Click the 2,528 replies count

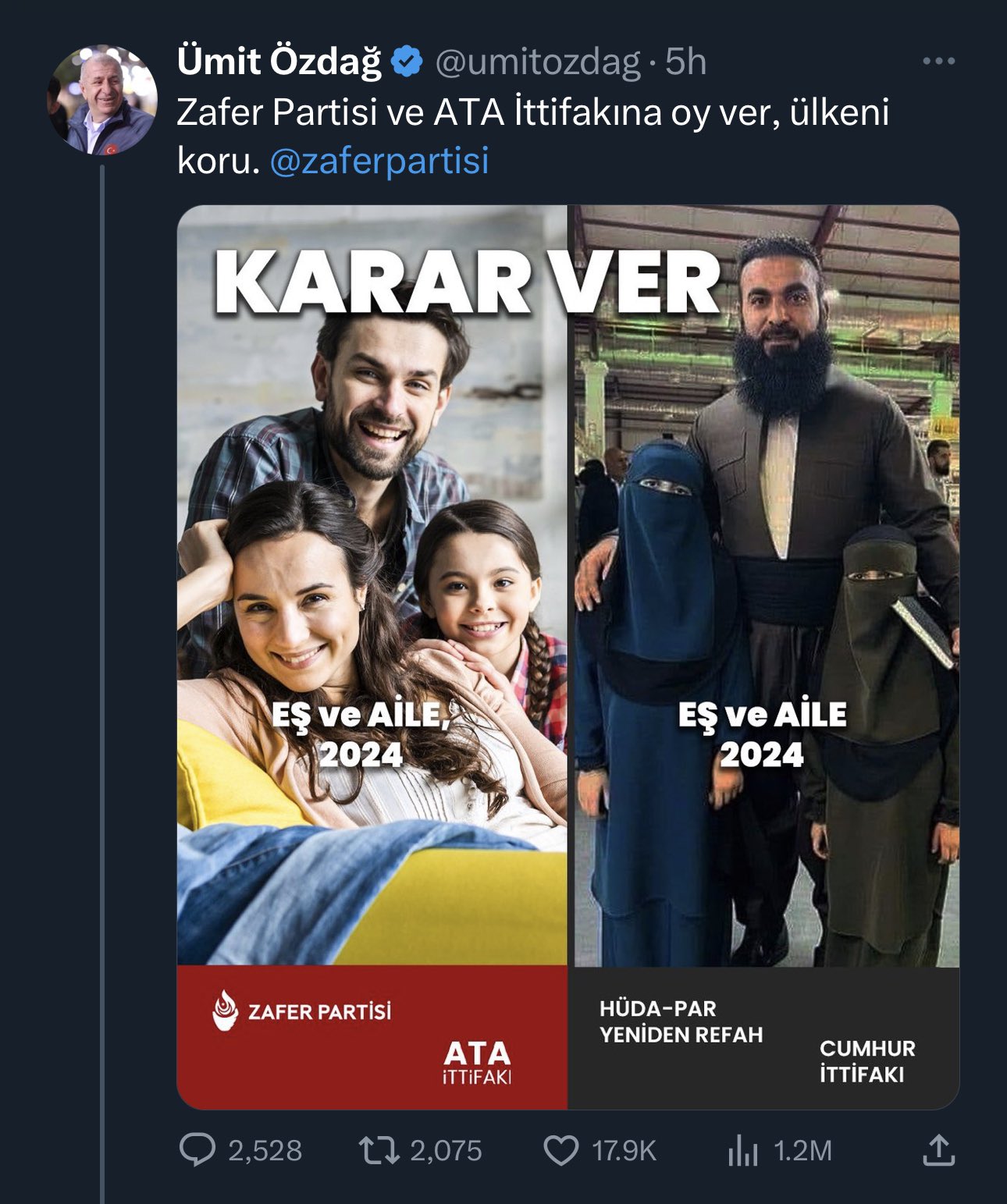(265, 1151)
